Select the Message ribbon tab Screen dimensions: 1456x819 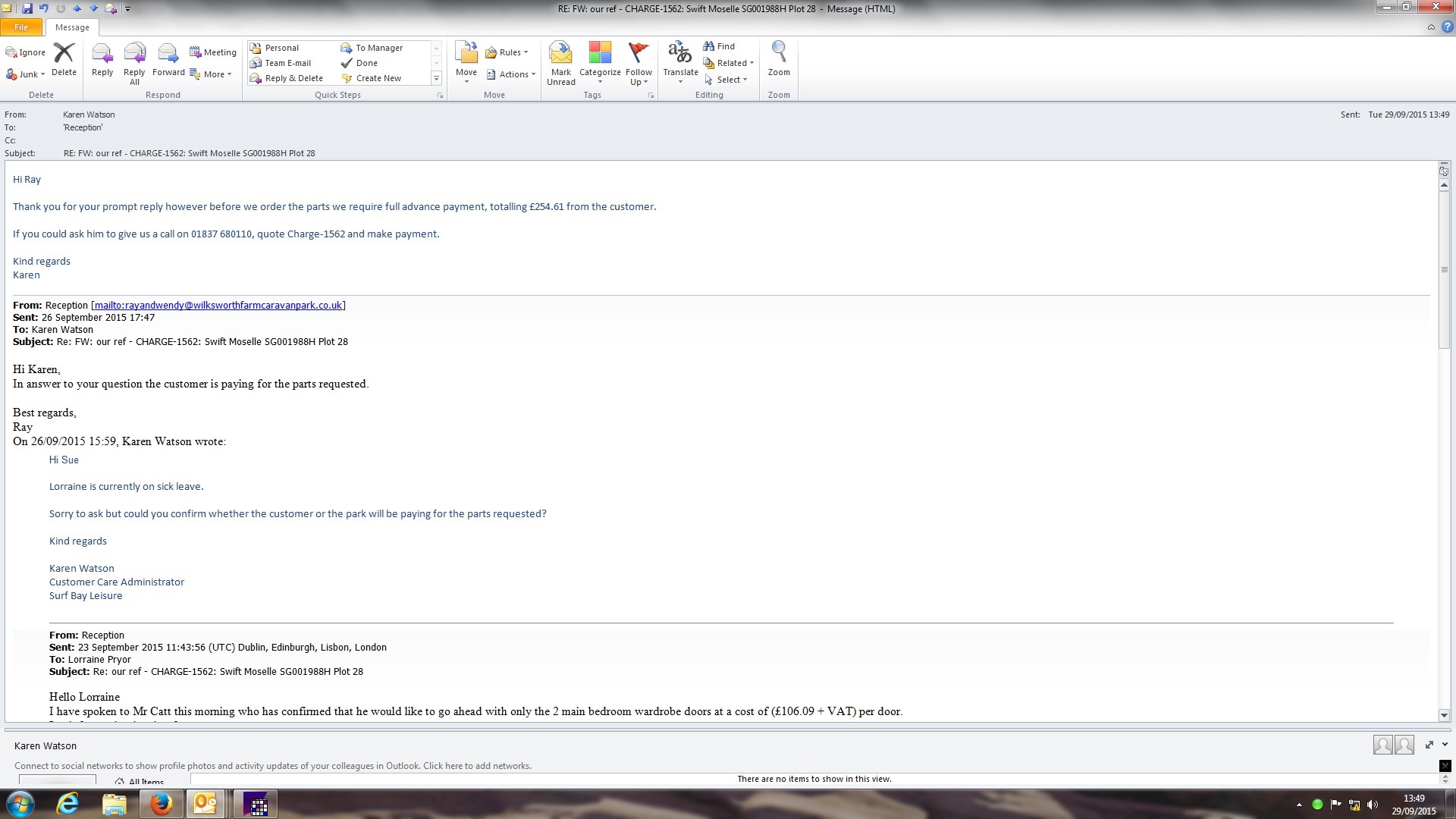[72, 27]
